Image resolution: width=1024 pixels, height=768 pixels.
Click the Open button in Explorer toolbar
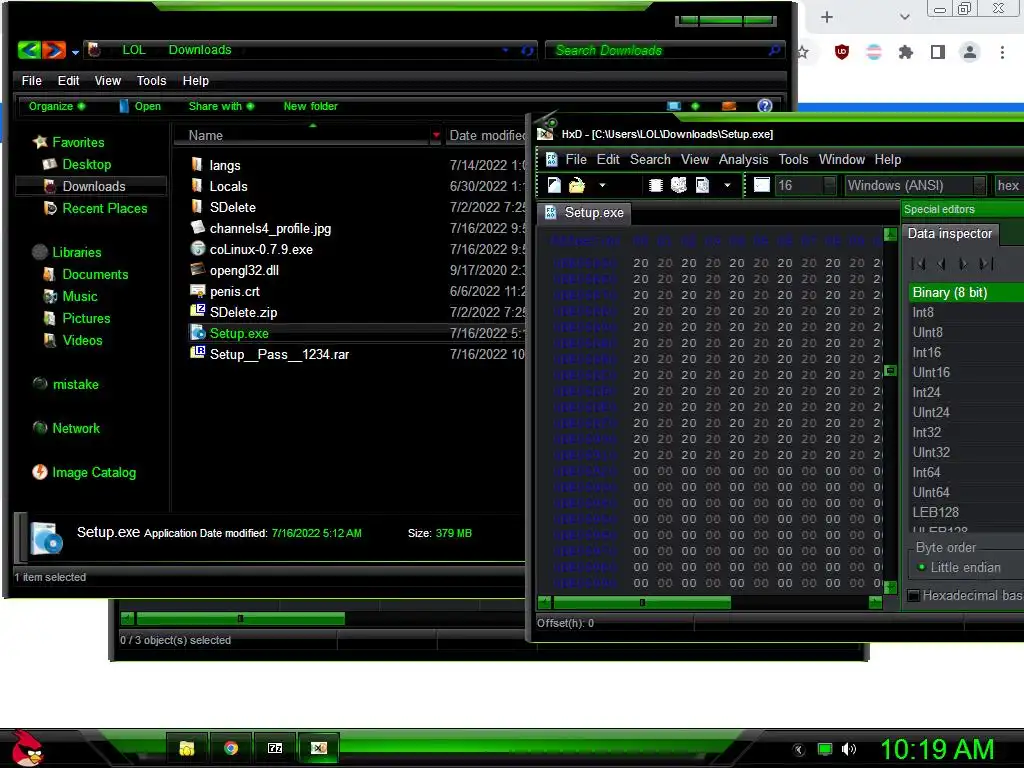click(140, 106)
